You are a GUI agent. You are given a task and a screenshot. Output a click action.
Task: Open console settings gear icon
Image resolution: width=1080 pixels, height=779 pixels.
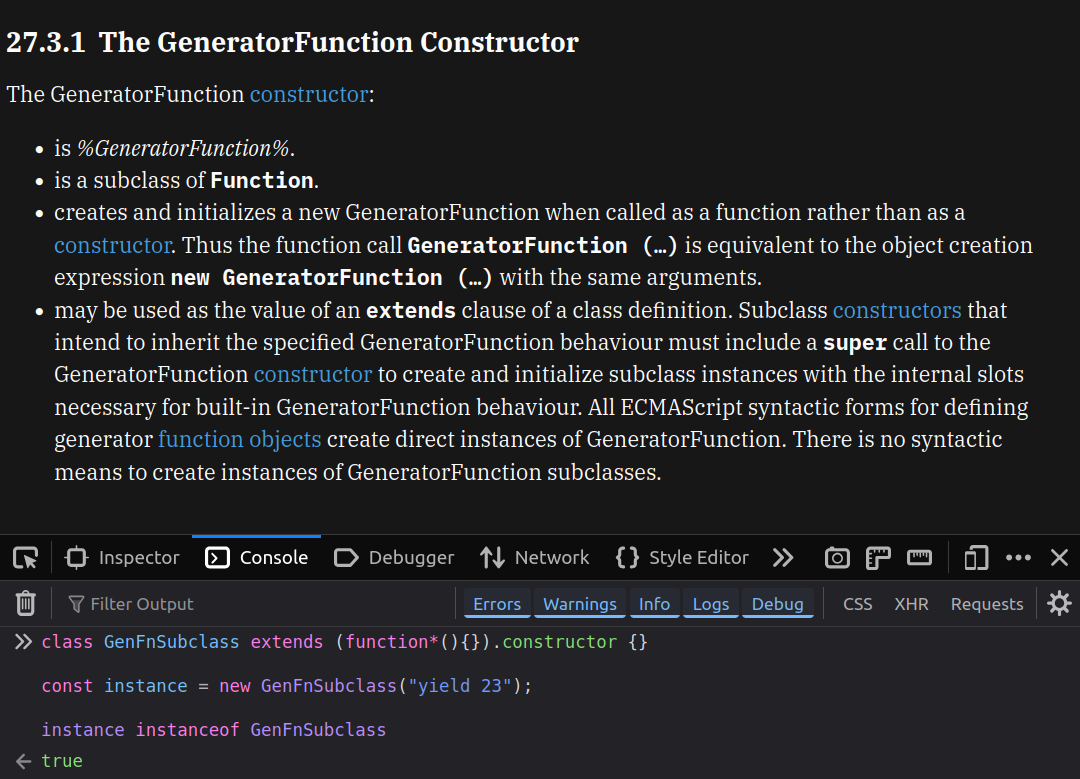[x=1059, y=603]
